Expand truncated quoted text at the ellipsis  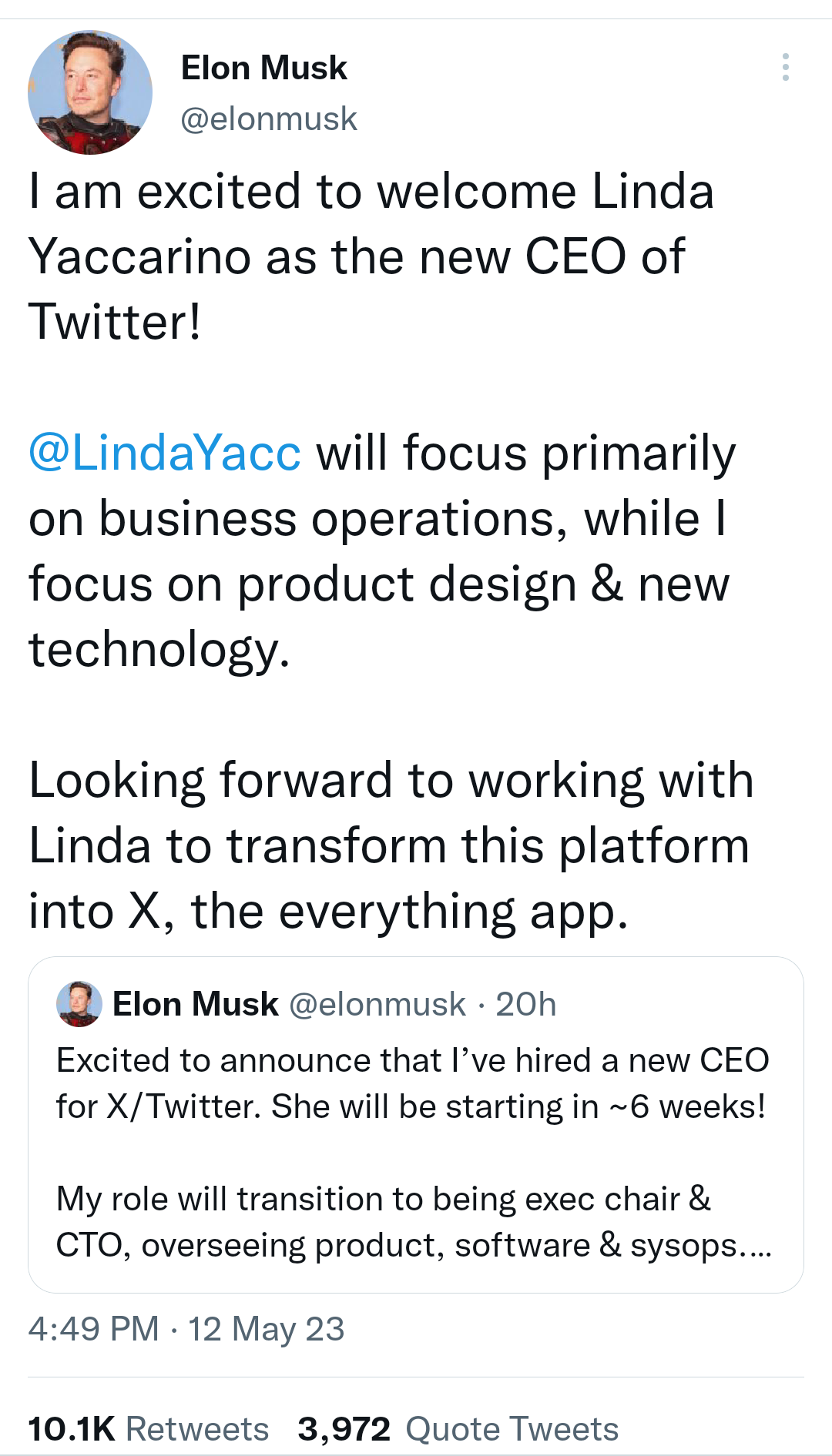[x=756, y=1246]
